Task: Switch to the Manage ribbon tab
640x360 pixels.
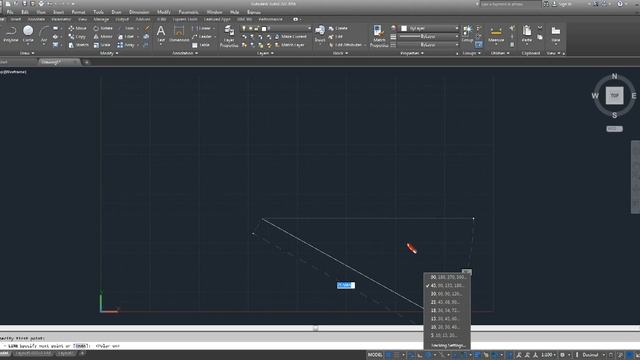Action: [x=101, y=19]
